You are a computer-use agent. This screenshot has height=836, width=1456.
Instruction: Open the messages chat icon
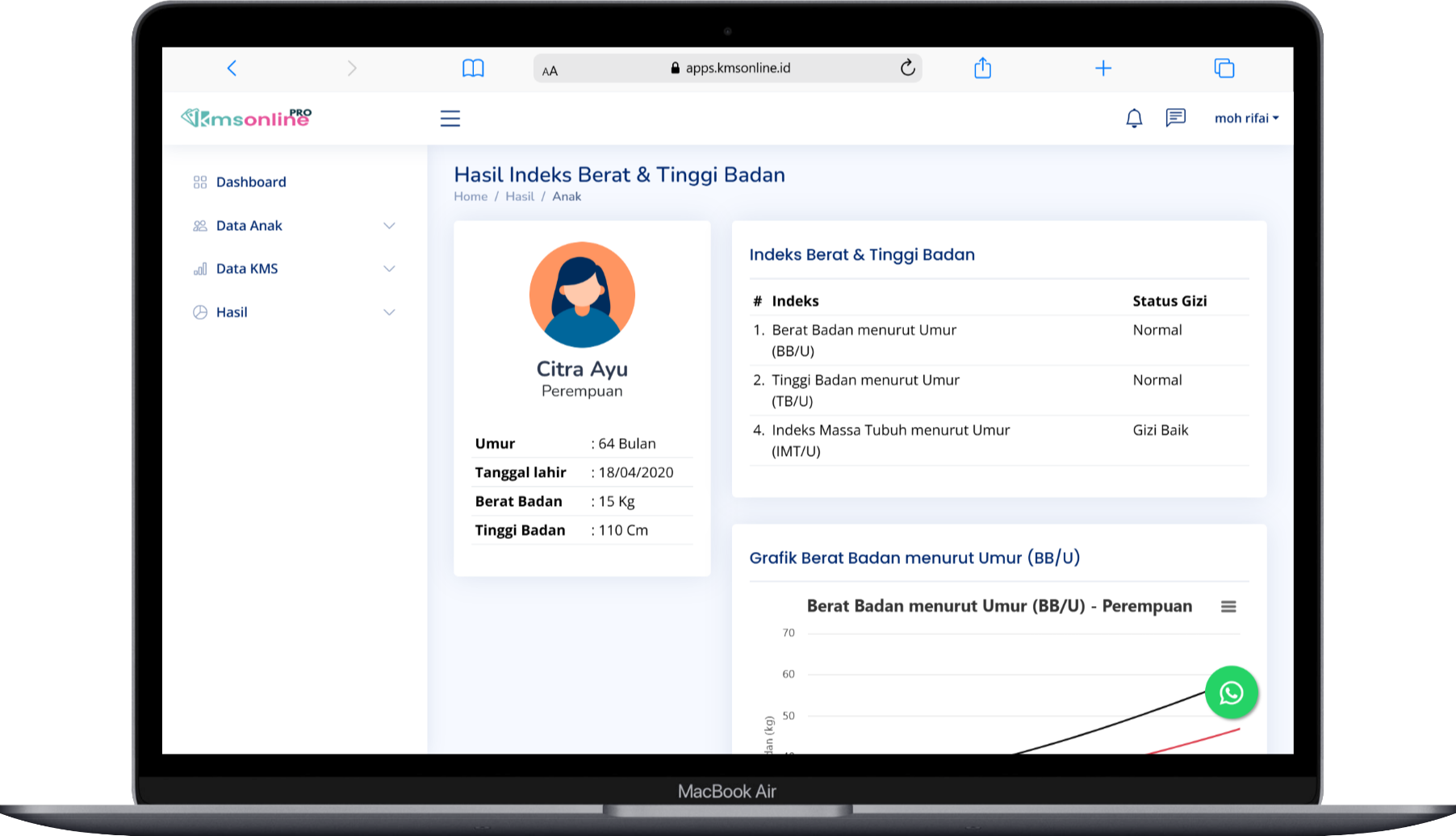click(x=1175, y=119)
